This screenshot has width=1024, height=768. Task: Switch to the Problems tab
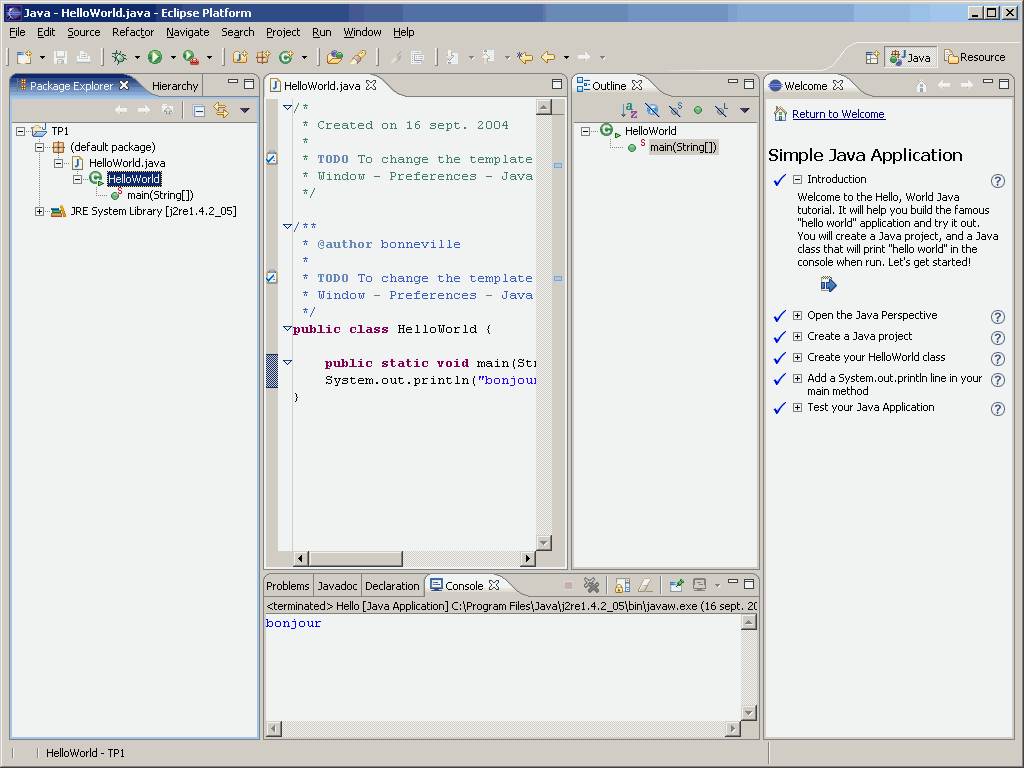click(287, 586)
